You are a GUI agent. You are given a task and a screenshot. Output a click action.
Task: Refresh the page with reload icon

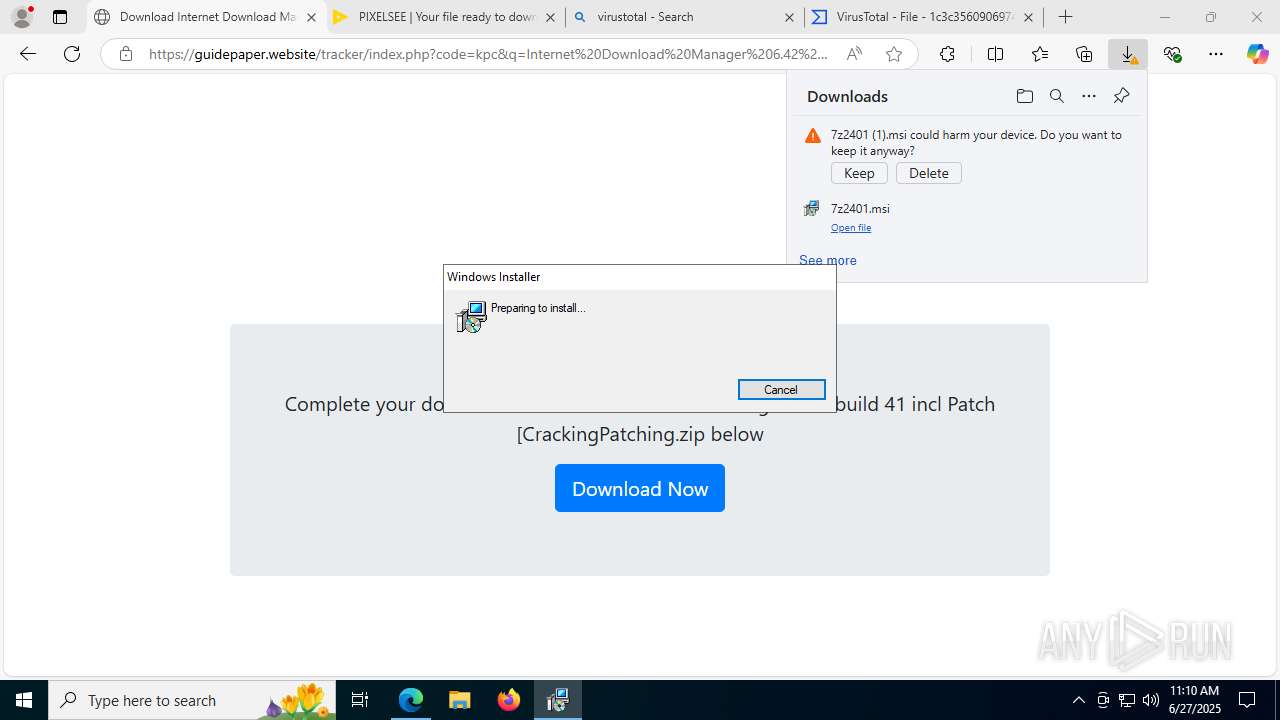click(x=72, y=54)
